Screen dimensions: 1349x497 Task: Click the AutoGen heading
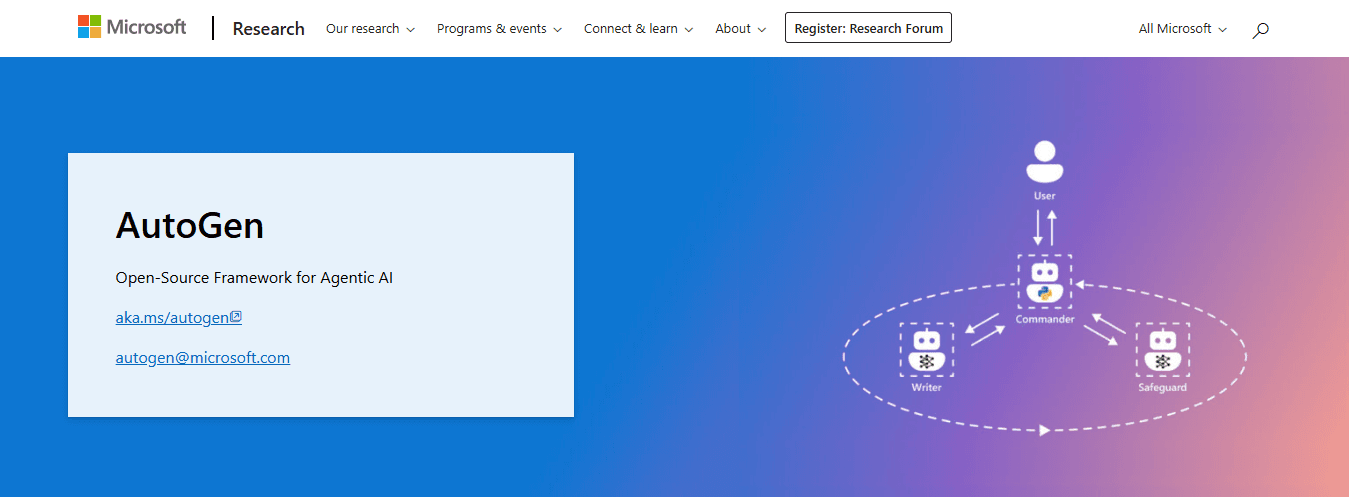coord(190,225)
